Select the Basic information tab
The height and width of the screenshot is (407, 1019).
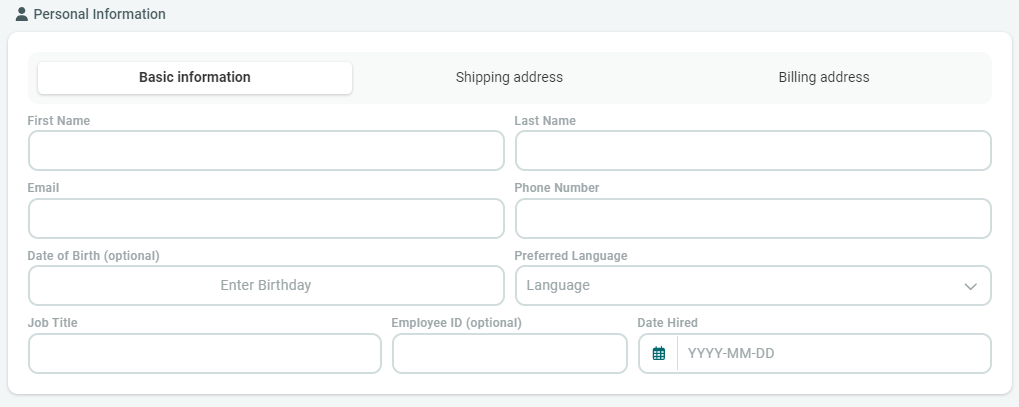click(195, 78)
